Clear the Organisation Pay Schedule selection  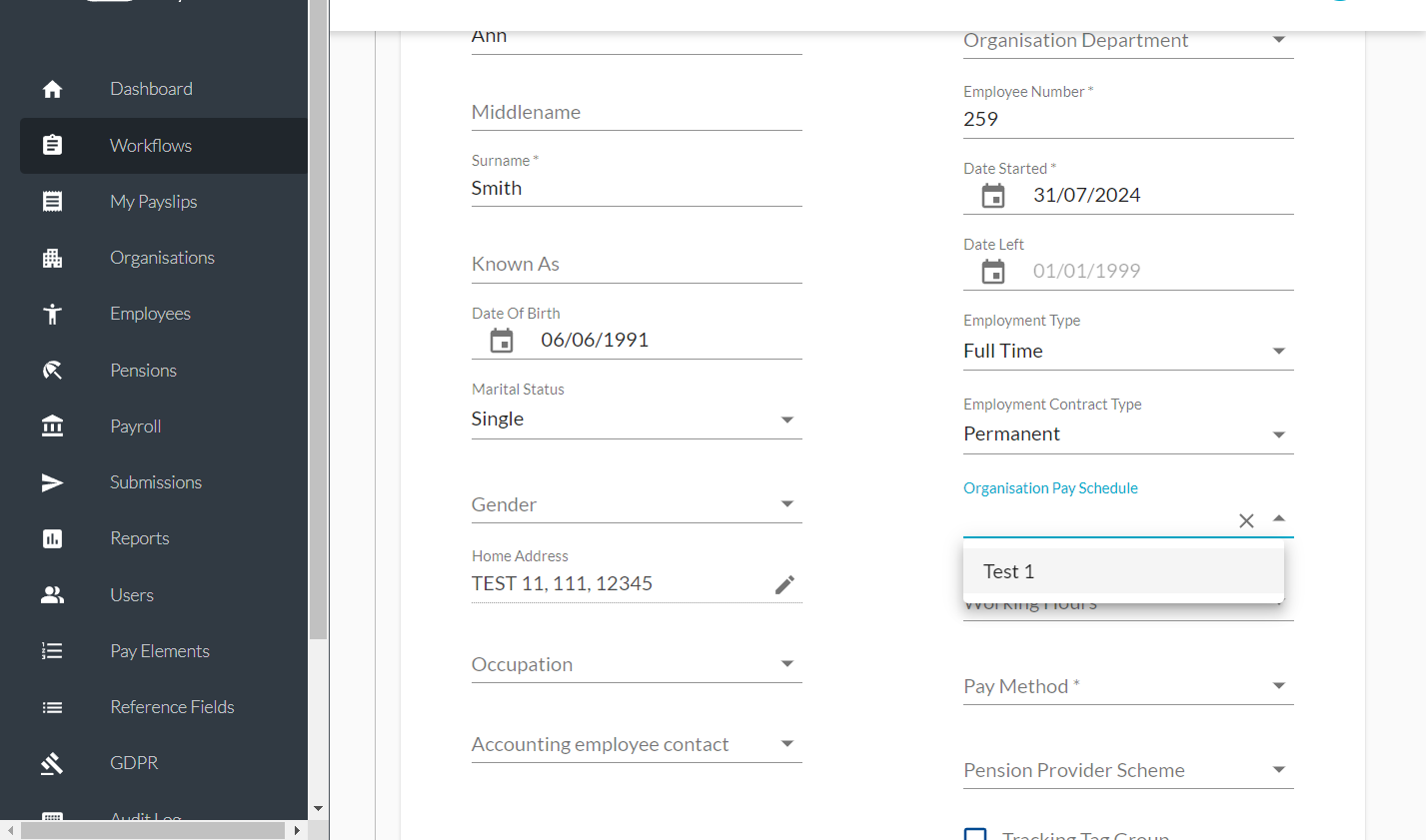click(x=1246, y=520)
